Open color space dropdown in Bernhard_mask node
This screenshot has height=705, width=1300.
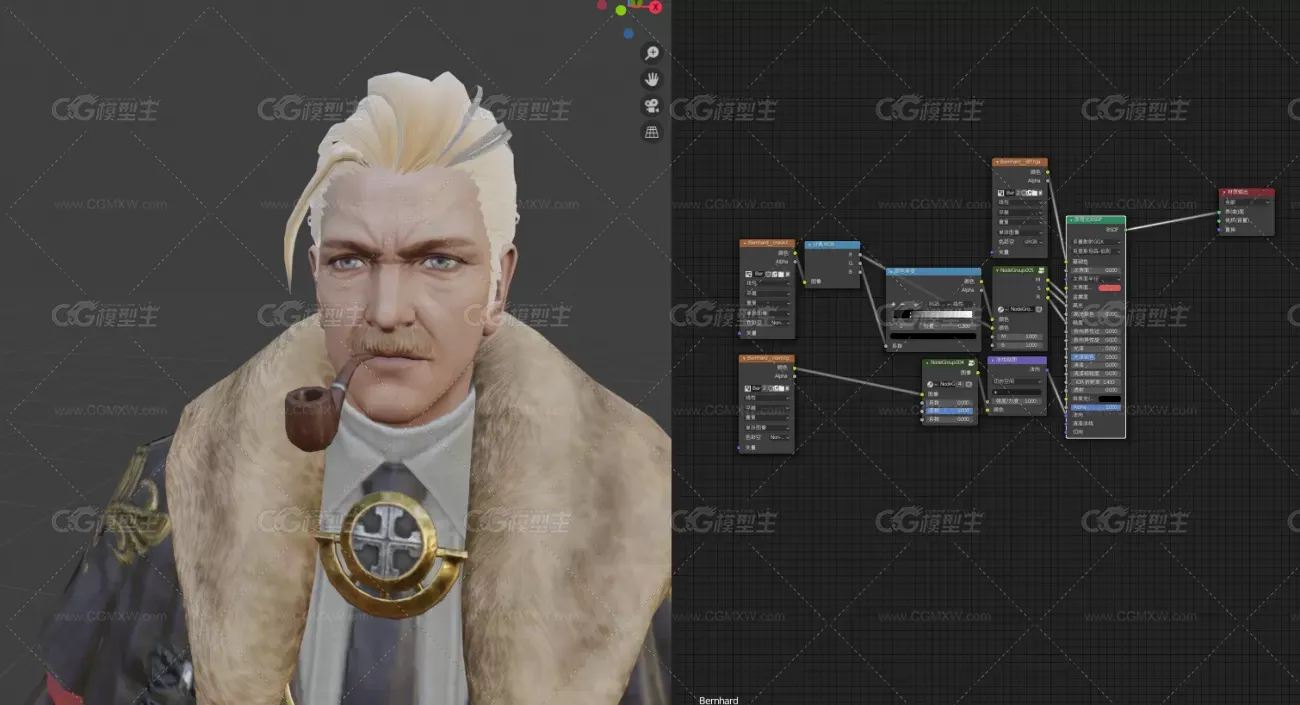(780, 323)
